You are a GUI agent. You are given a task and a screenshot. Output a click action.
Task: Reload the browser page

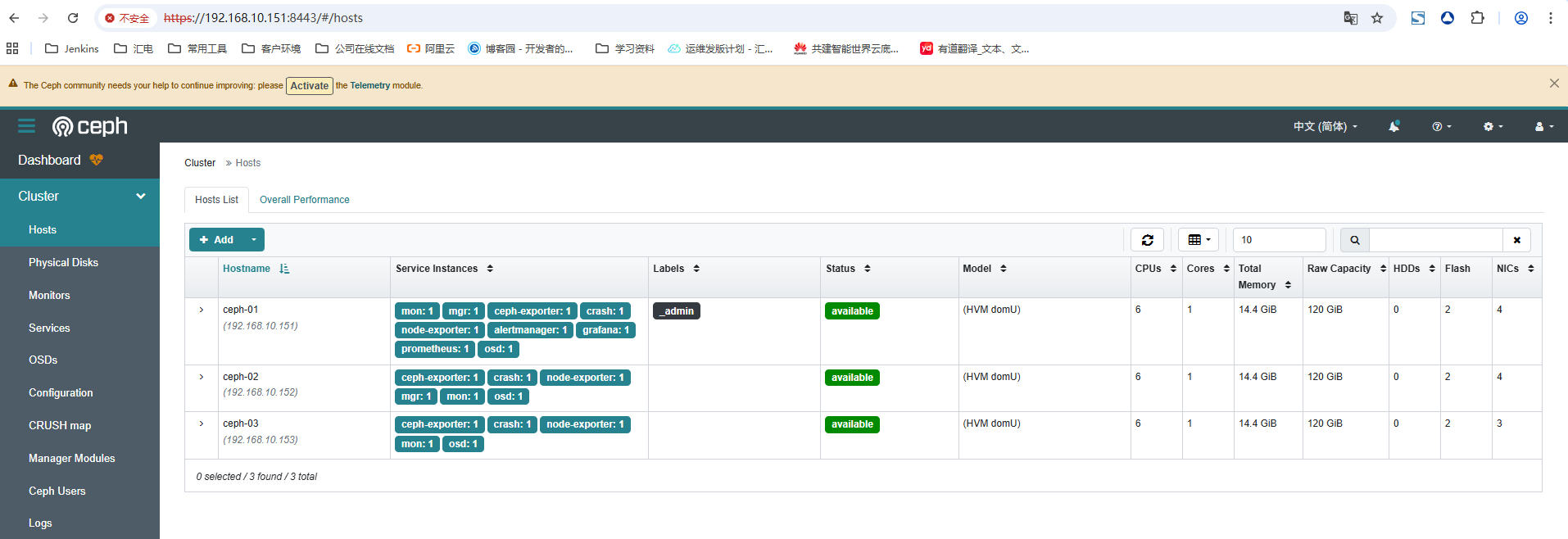coord(73,18)
